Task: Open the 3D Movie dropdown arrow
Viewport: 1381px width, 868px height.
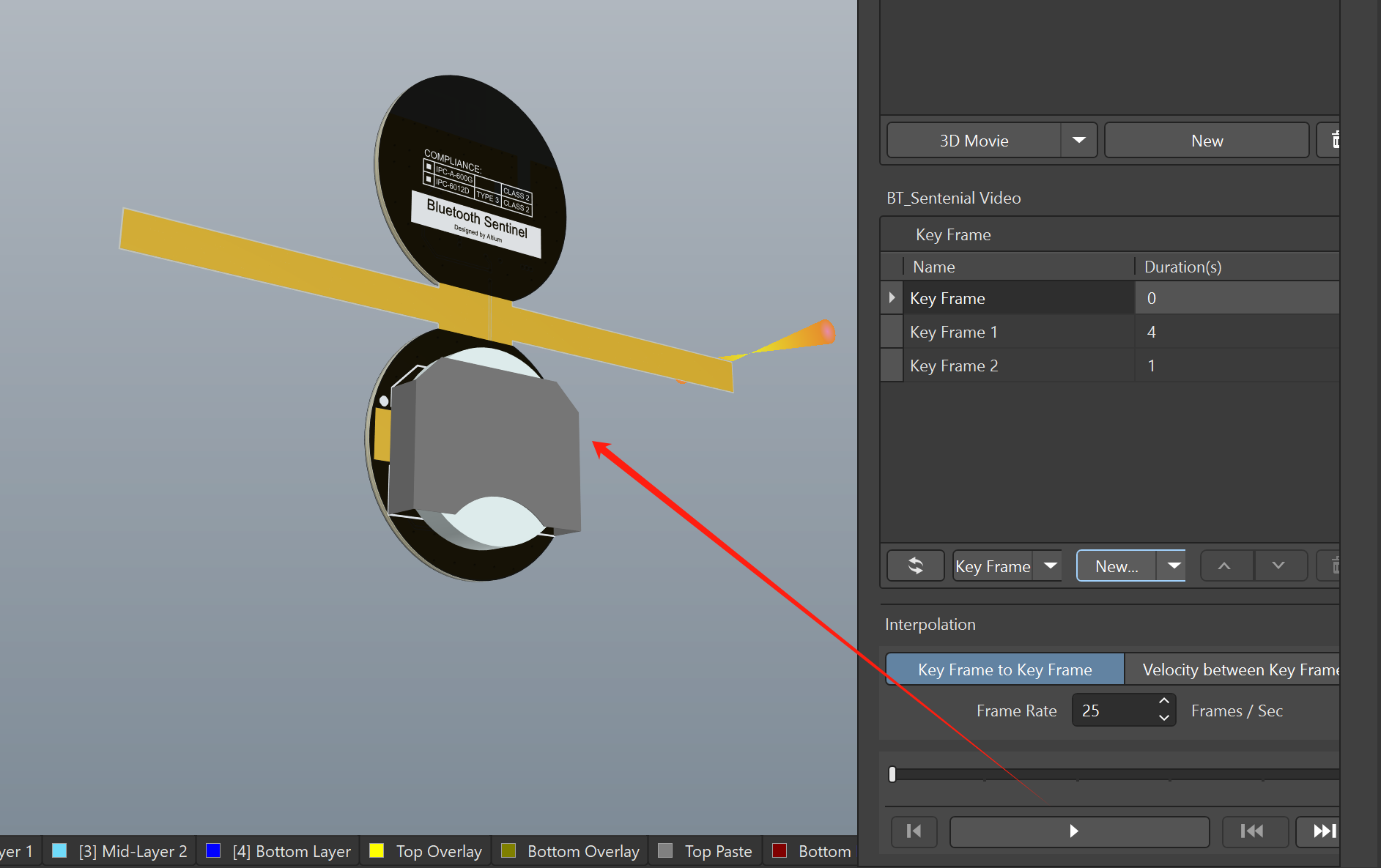Action: [1078, 141]
